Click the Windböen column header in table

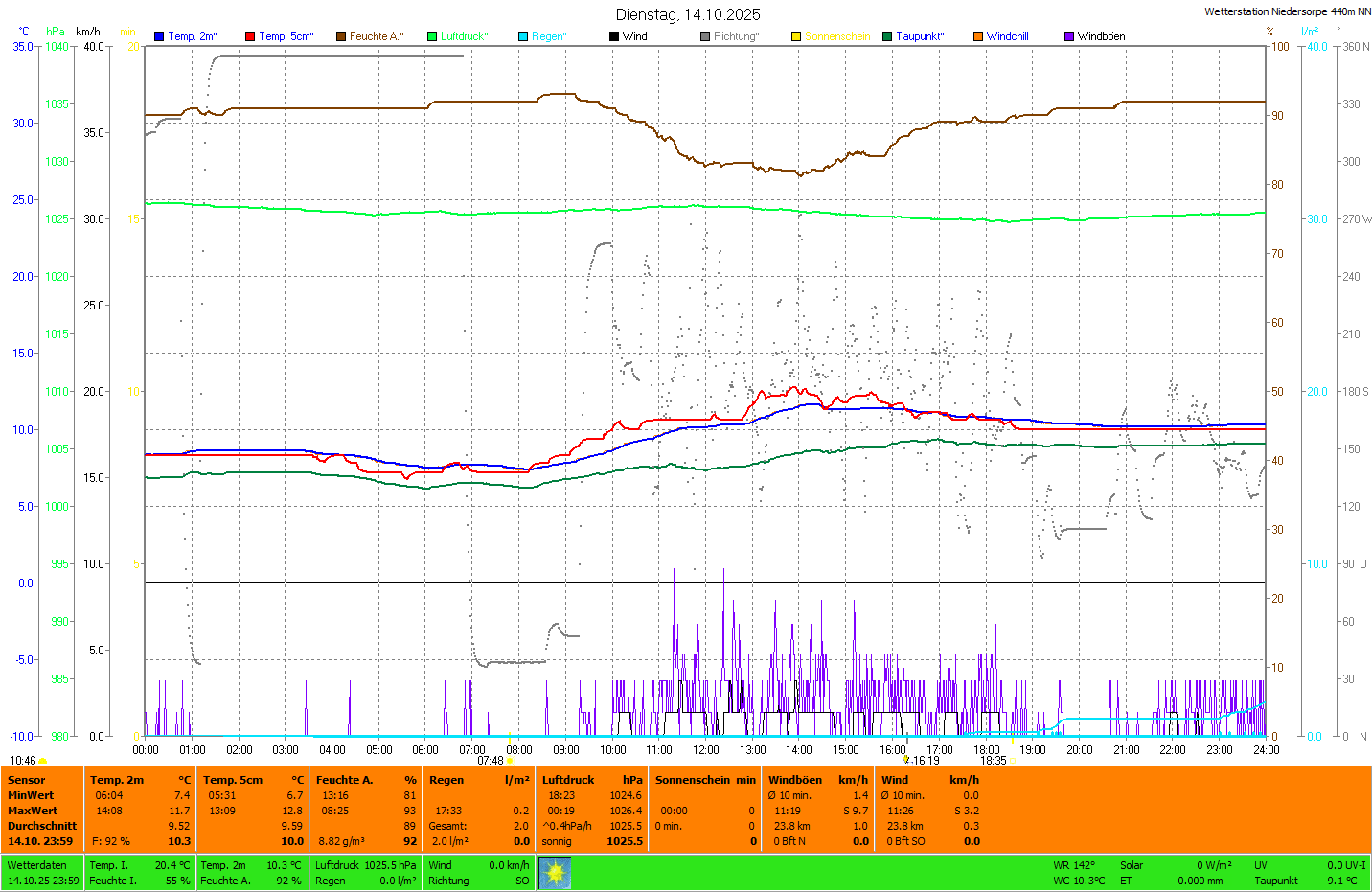(x=795, y=780)
